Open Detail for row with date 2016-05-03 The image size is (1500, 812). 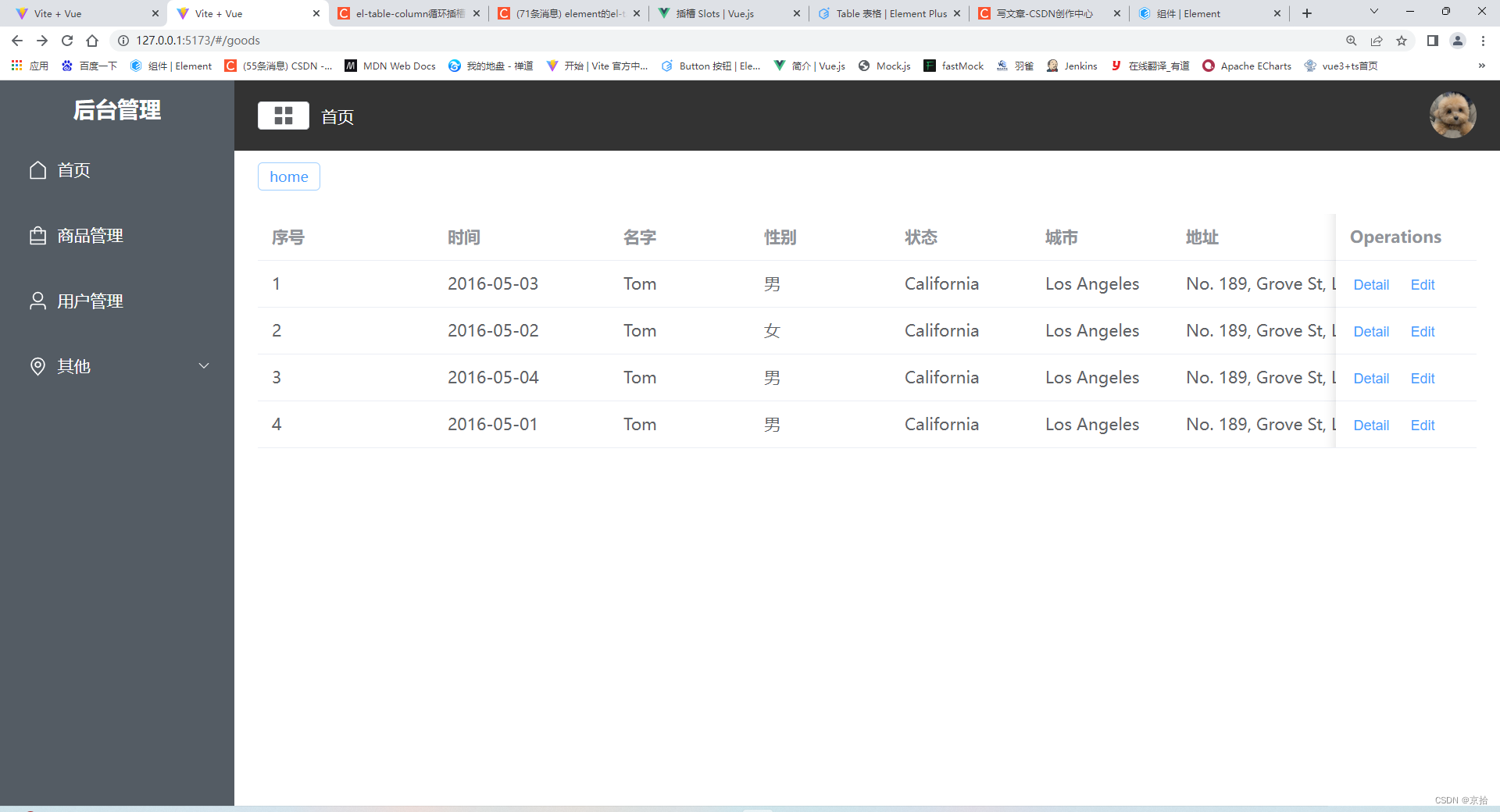tap(1371, 285)
